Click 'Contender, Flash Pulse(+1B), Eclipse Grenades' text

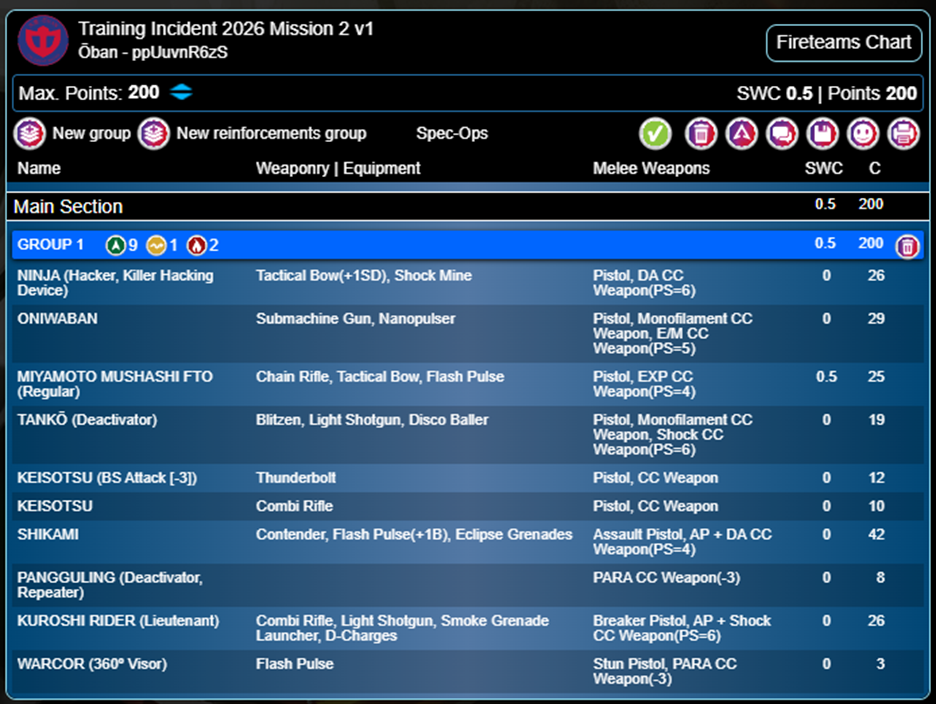[414, 534]
